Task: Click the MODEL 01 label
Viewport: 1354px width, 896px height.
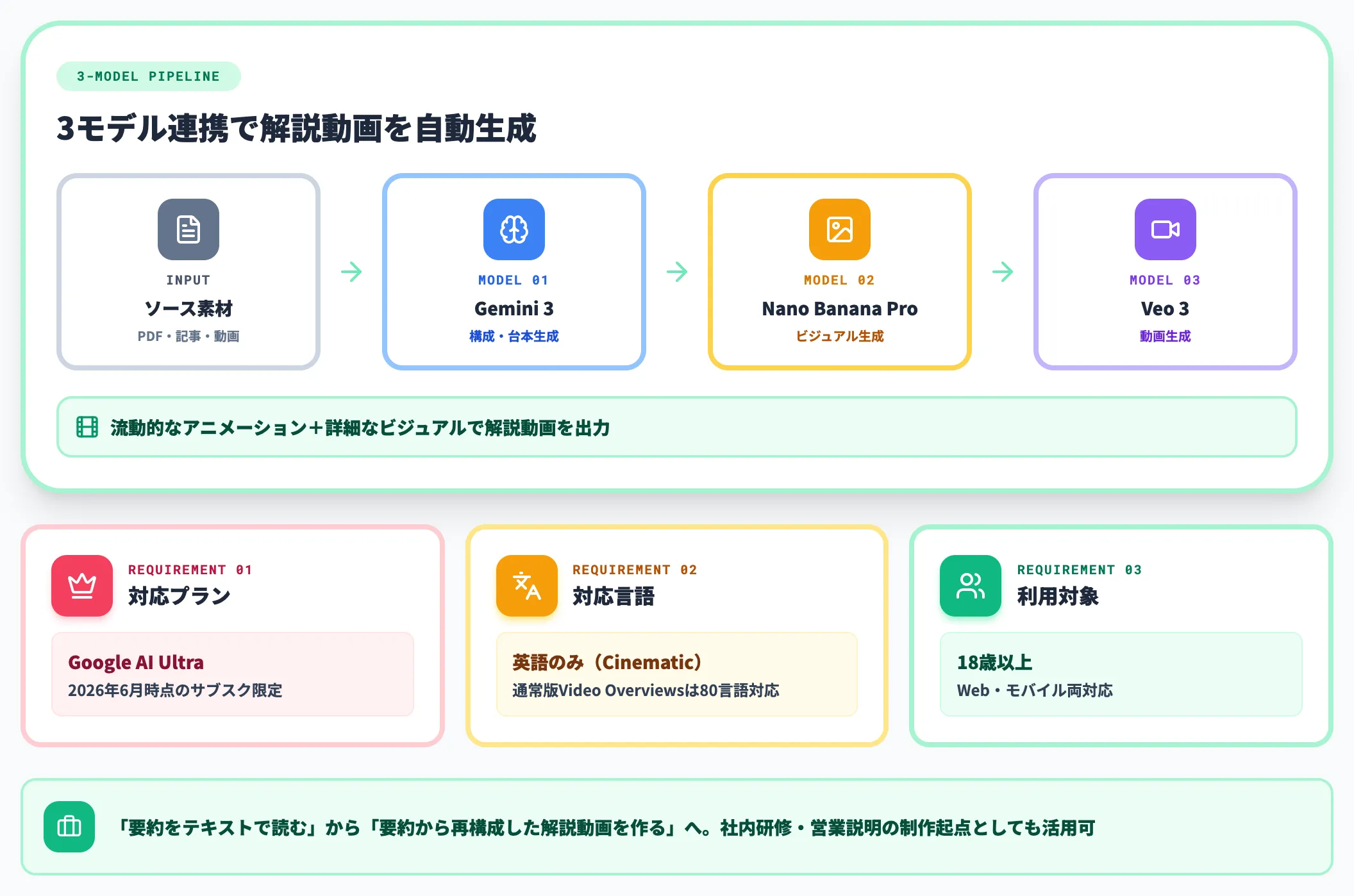Action: point(514,280)
